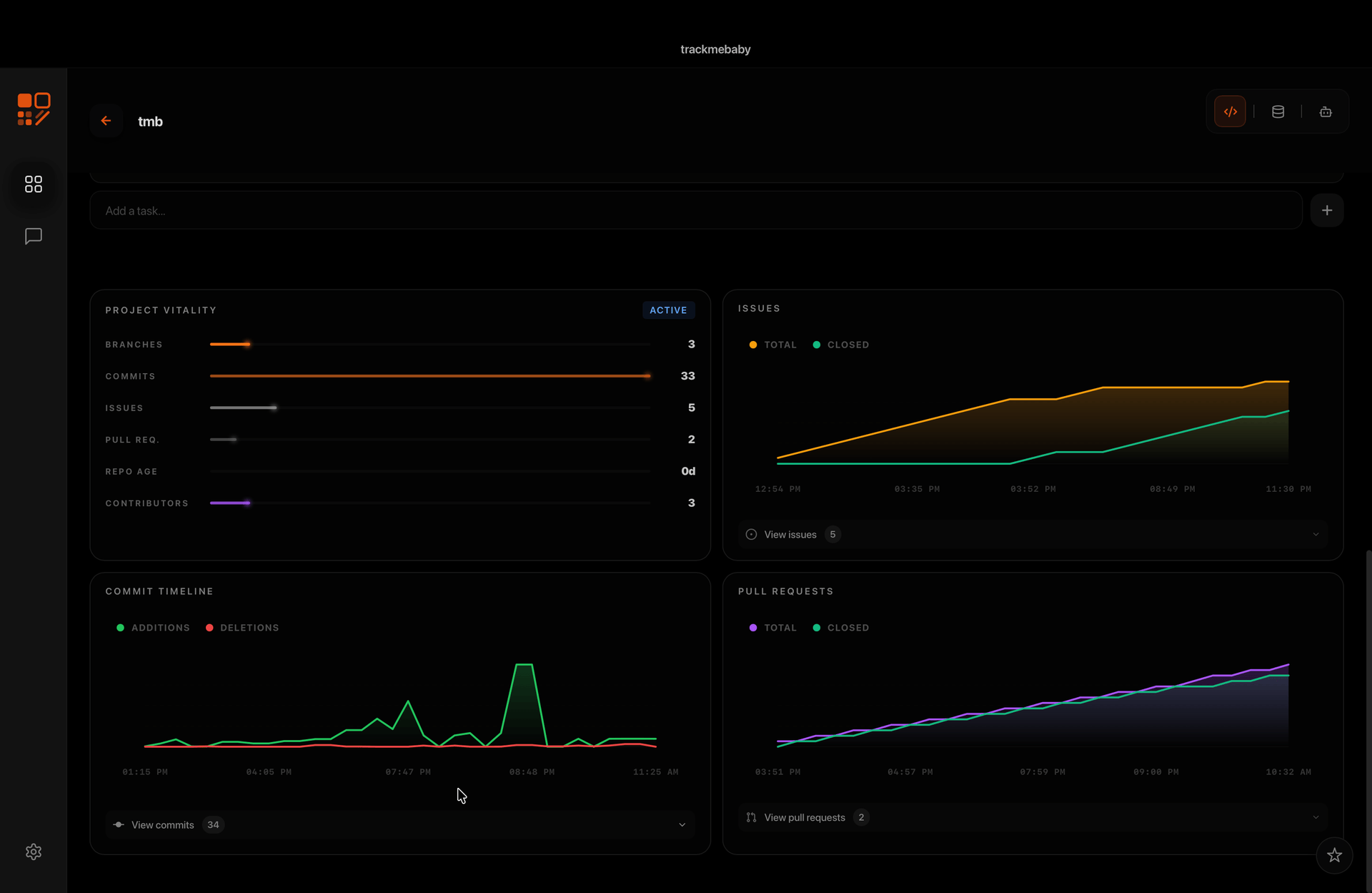Open settings via the gear icon

(x=33, y=851)
